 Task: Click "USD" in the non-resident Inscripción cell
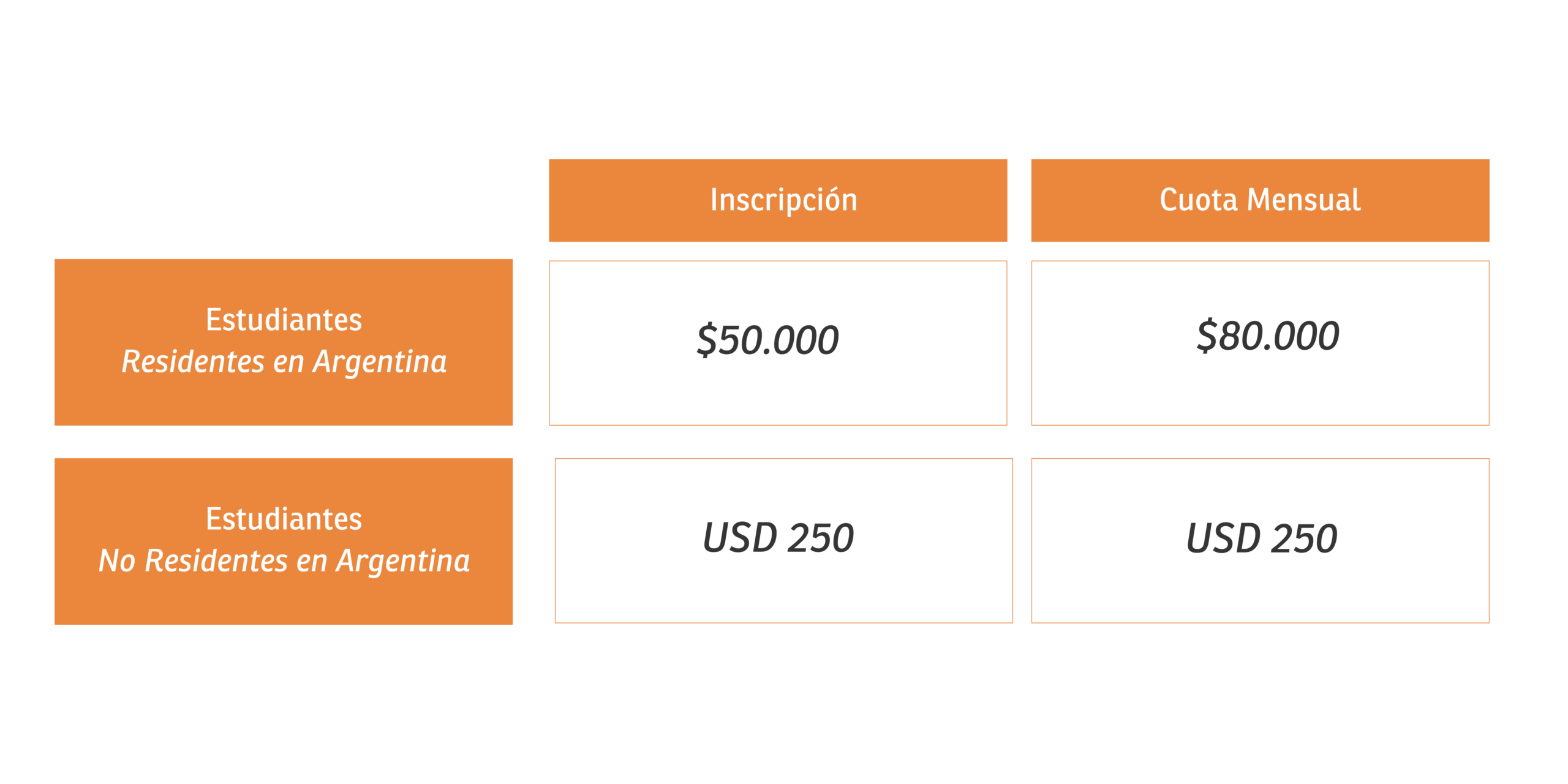739,538
